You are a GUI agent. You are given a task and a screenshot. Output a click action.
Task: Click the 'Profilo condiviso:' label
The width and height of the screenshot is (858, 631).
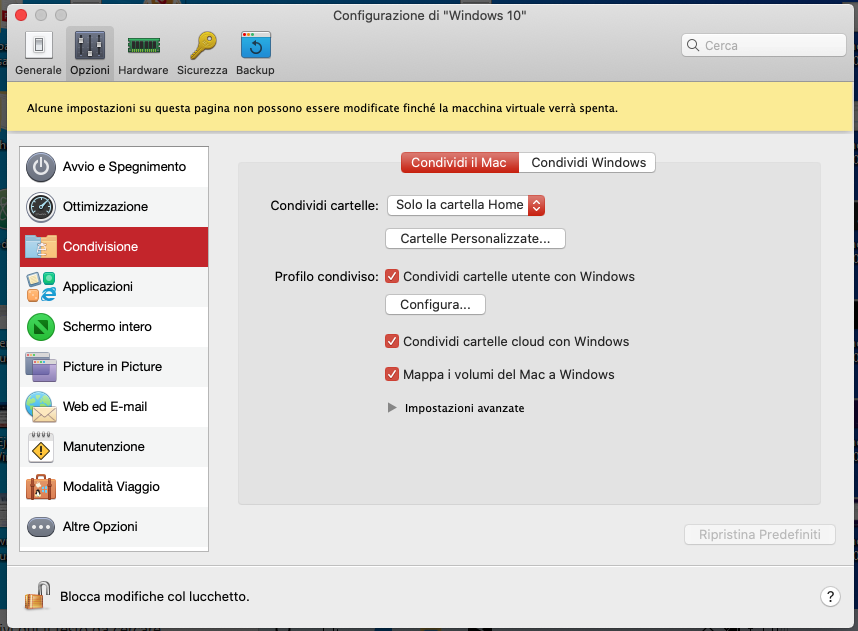326,277
